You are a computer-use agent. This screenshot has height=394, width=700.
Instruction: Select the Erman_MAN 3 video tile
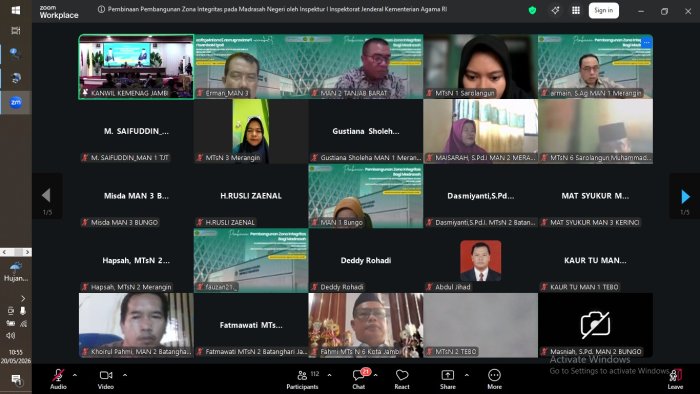coord(251,66)
